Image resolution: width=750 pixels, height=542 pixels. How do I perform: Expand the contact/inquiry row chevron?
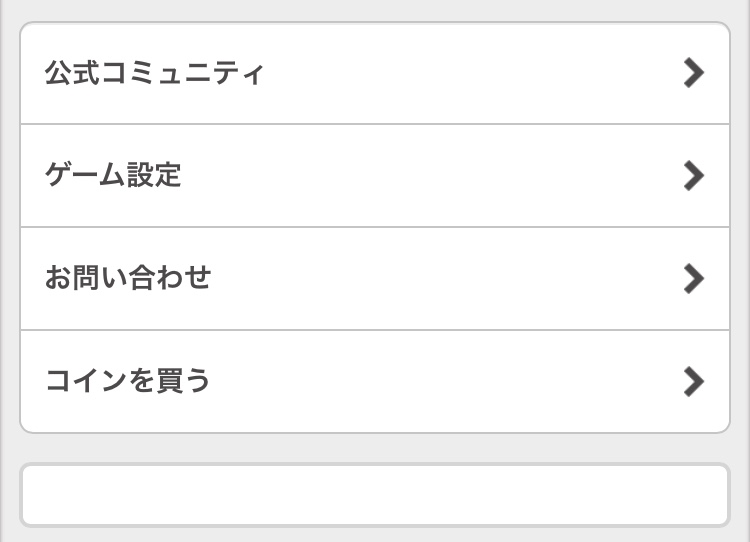tap(693, 278)
